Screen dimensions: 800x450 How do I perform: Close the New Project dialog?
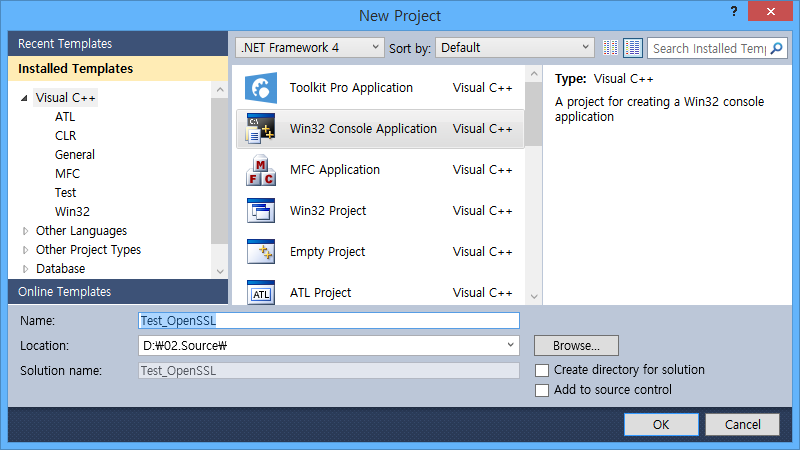pyautogui.click(x=770, y=11)
